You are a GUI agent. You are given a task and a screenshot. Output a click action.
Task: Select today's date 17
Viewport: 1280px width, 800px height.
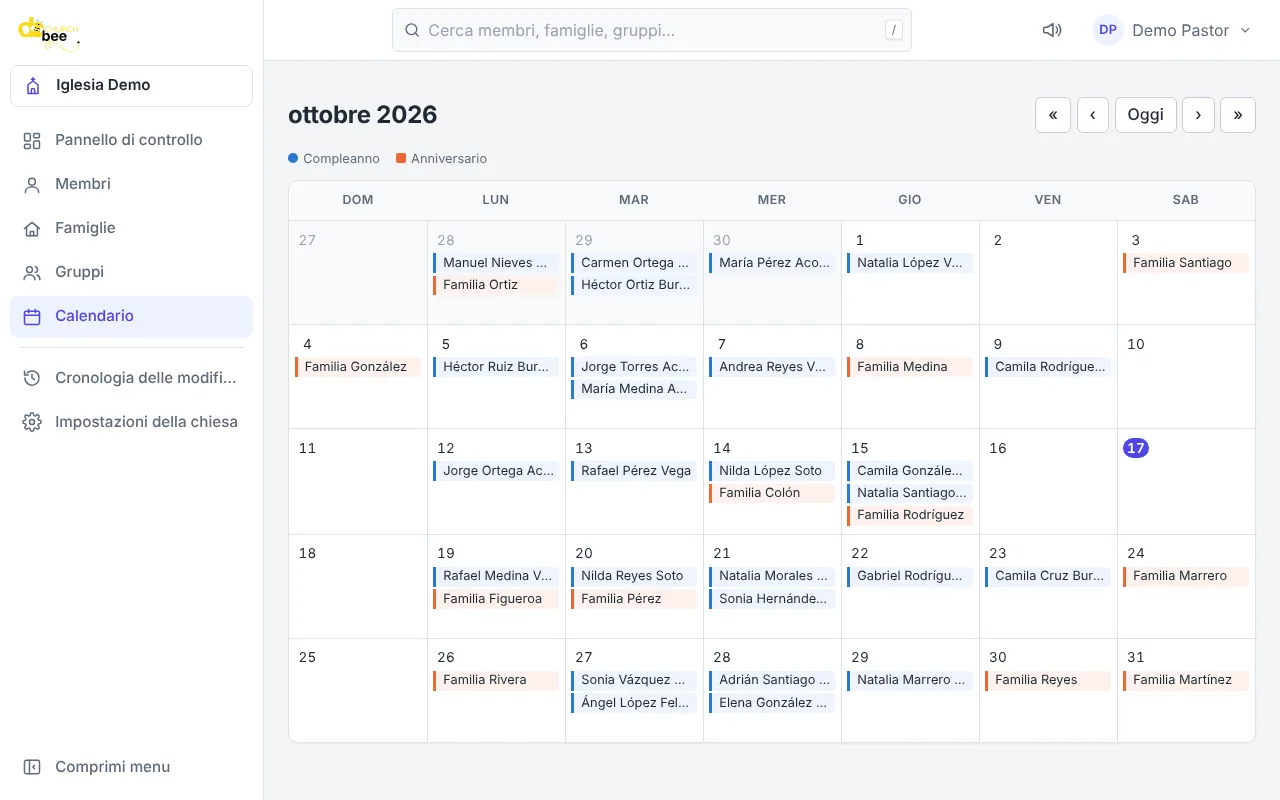point(1136,448)
